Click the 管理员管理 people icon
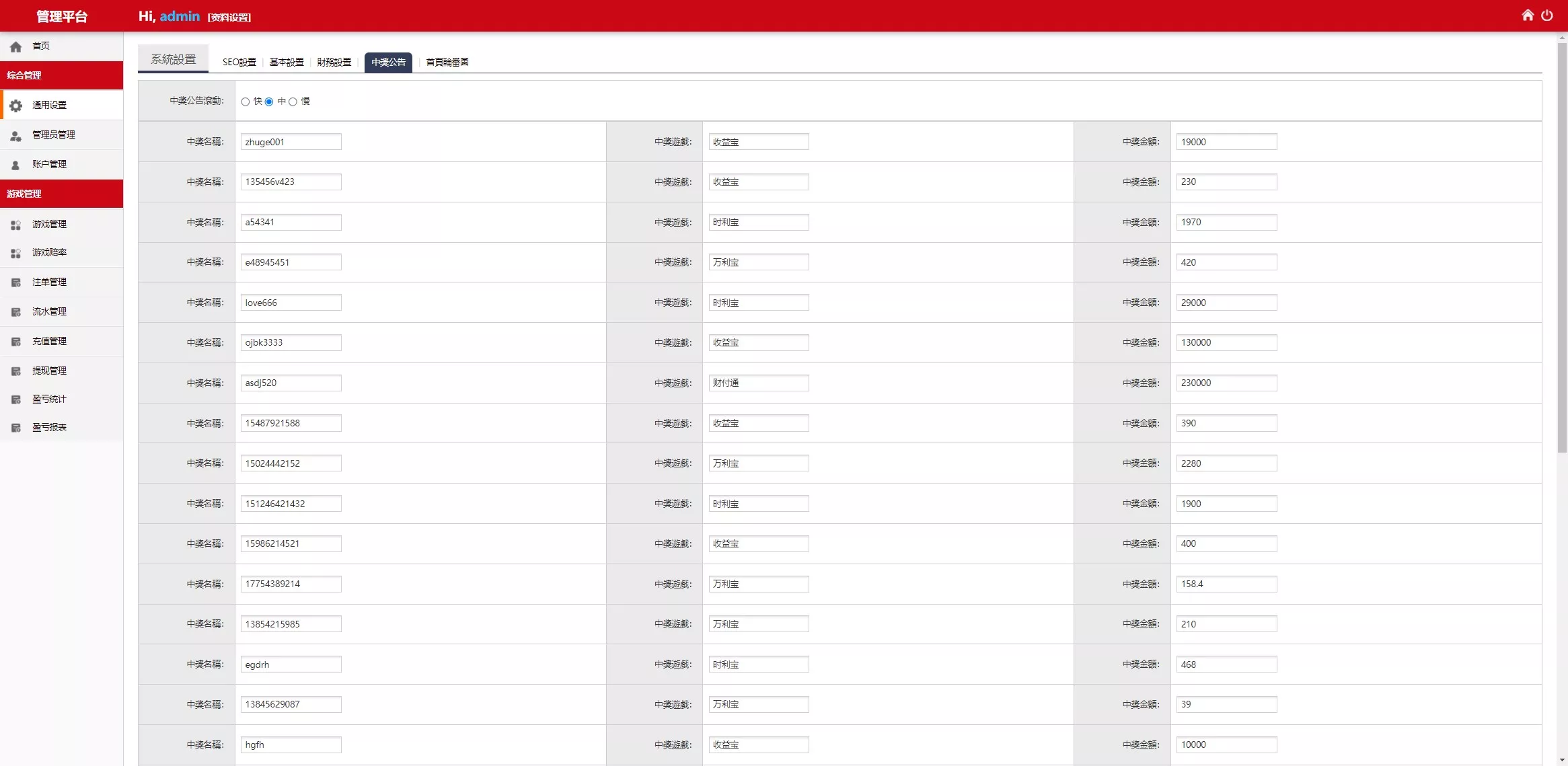Image resolution: width=1568 pixels, height=766 pixels. pyautogui.click(x=16, y=135)
